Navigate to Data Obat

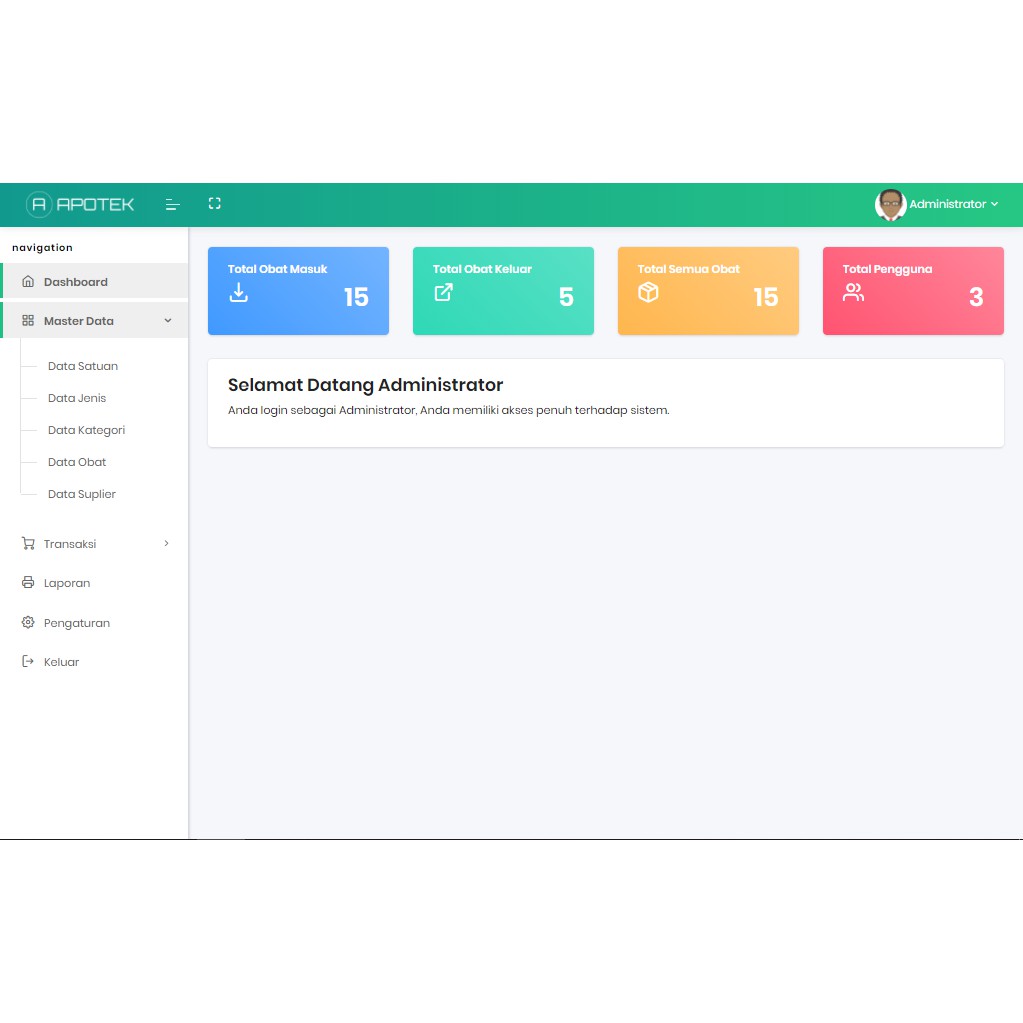pos(77,462)
